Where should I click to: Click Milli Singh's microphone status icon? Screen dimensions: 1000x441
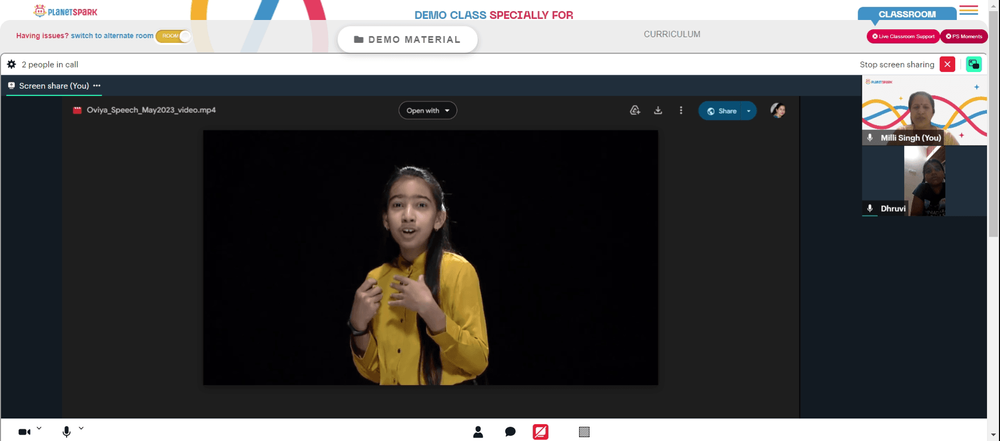point(870,138)
